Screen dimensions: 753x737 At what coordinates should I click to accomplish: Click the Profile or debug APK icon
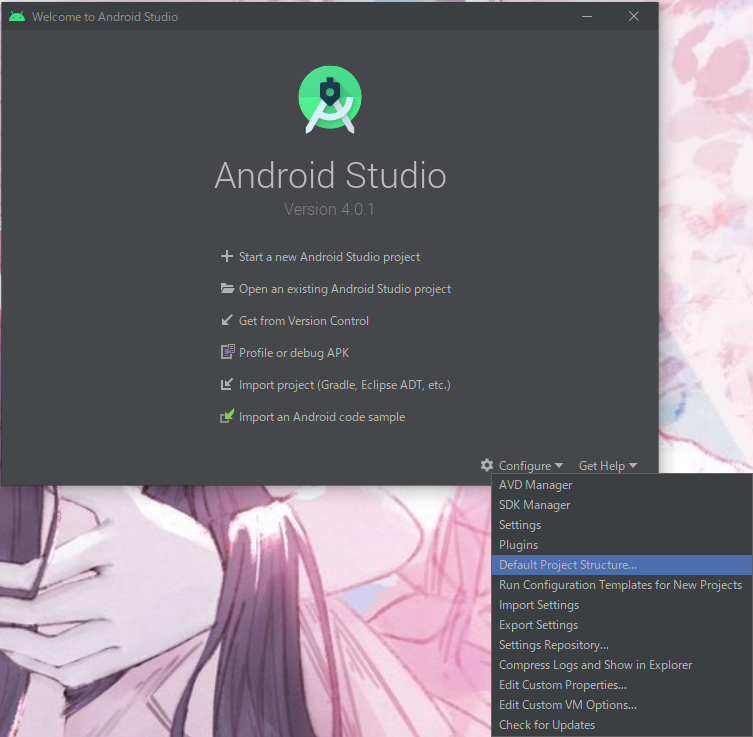coord(227,352)
